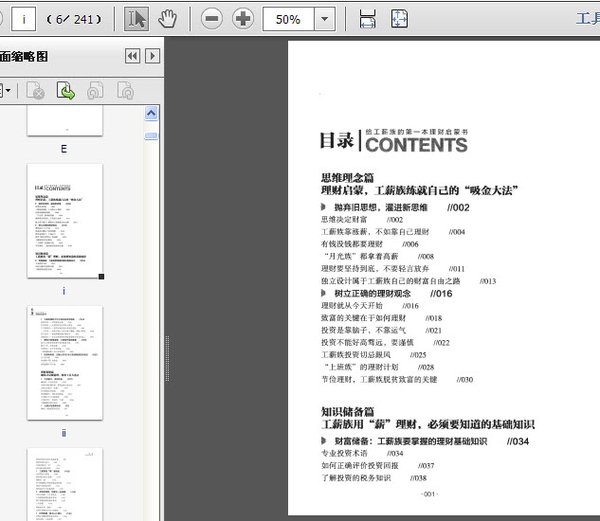Image resolution: width=600 pixels, height=521 pixels.
Task: Click the delete page icon in thumbnails panel
Action: pos(36,91)
